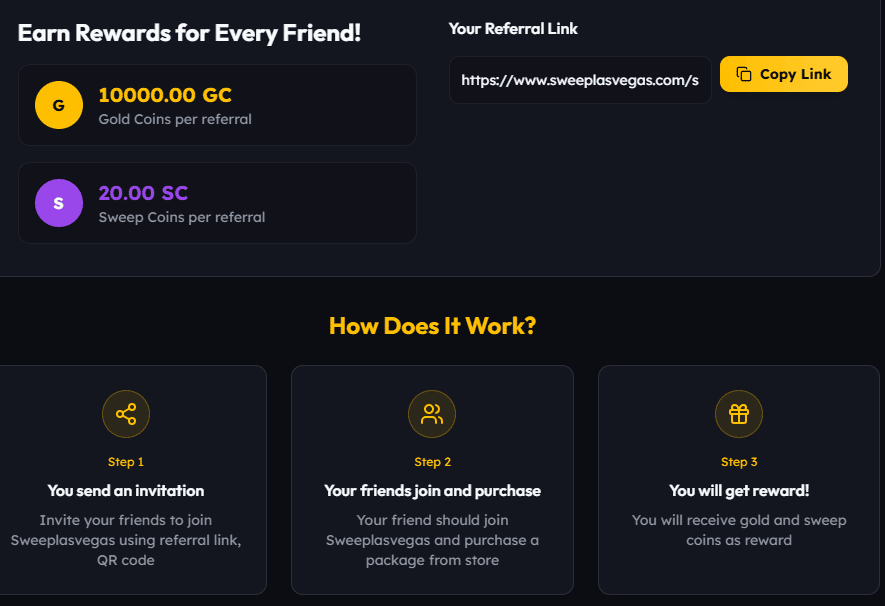Select the purple sweep coin S icon
The image size is (885, 606).
58,202
